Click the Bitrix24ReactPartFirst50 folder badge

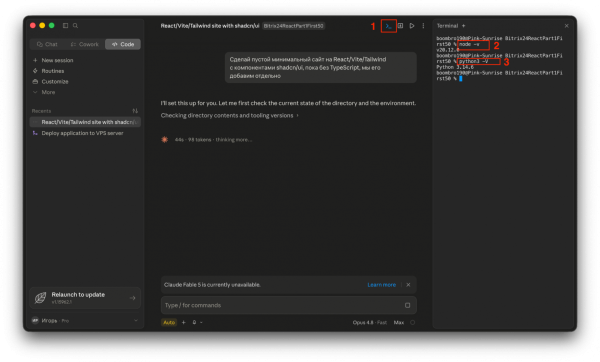[293, 26]
